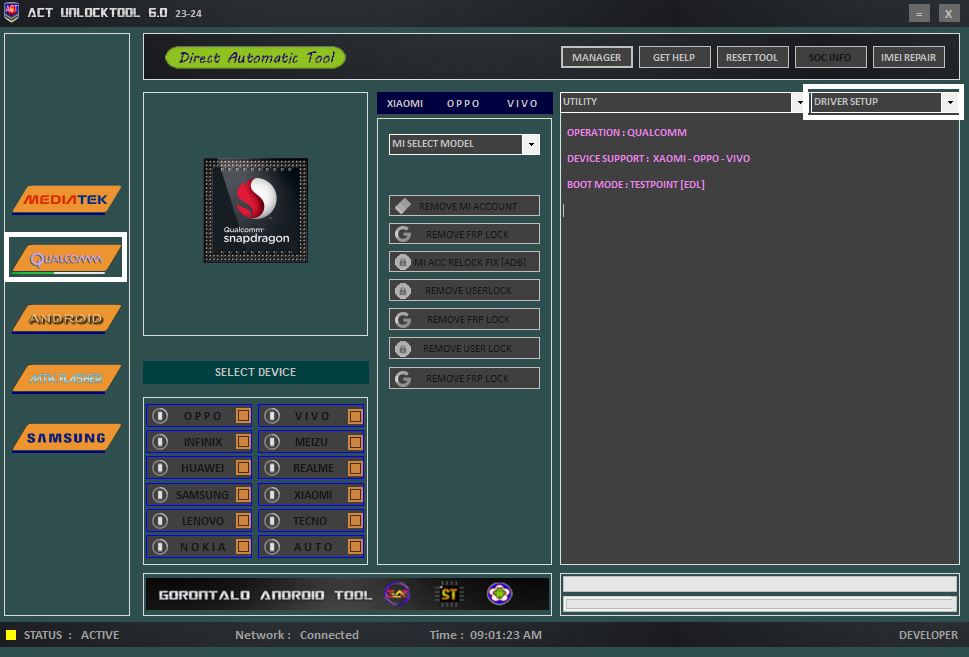Click the orange square icon next to SAMSUNG
The width and height of the screenshot is (969, 657).
click(243, 494)
